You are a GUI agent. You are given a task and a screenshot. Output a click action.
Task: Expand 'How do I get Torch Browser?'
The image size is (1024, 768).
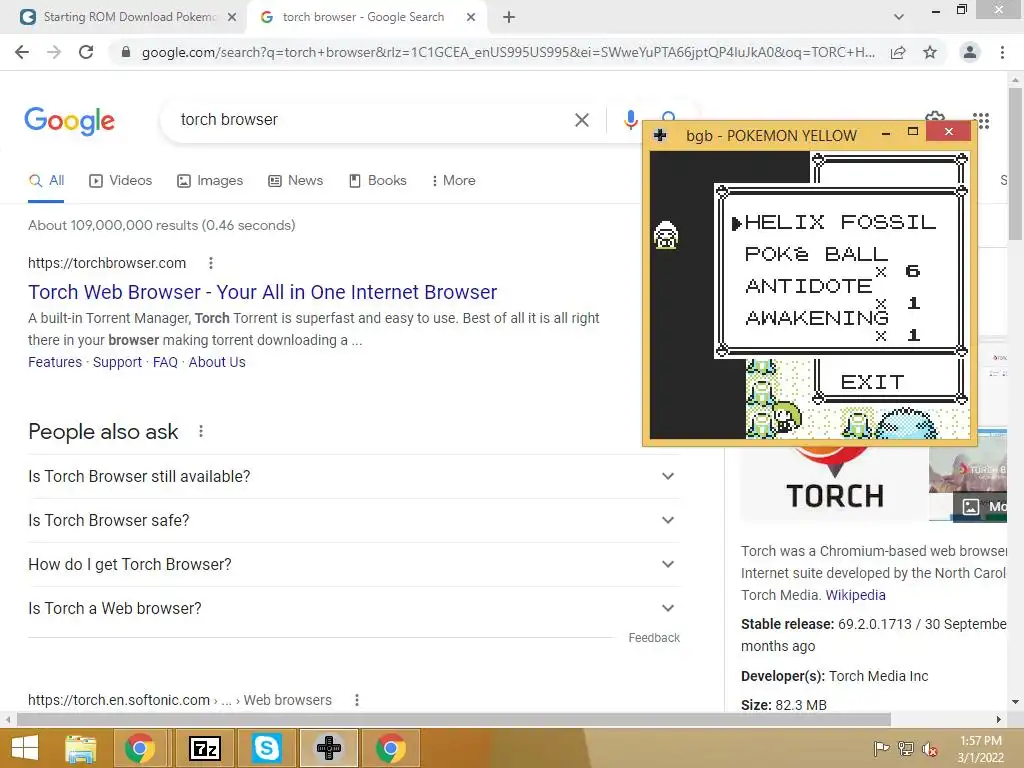click(354, 564)
